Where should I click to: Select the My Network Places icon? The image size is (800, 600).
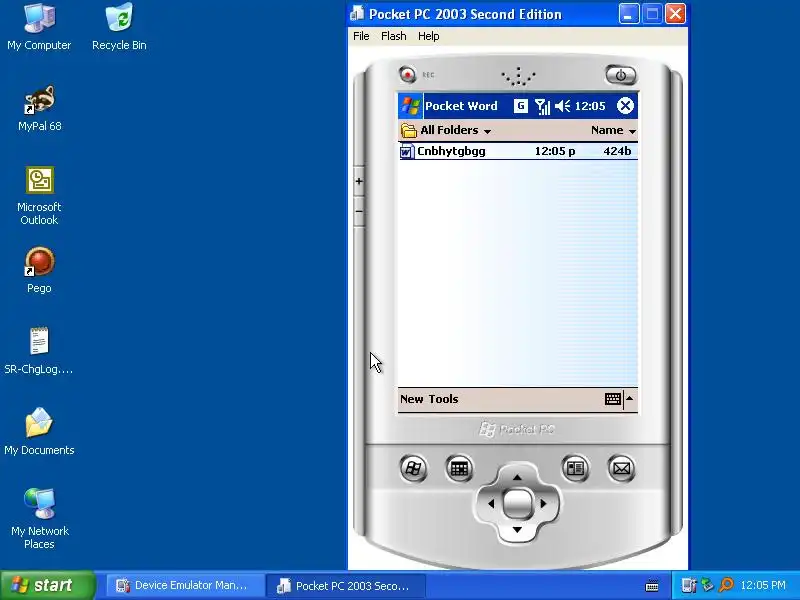click(39, 518)
